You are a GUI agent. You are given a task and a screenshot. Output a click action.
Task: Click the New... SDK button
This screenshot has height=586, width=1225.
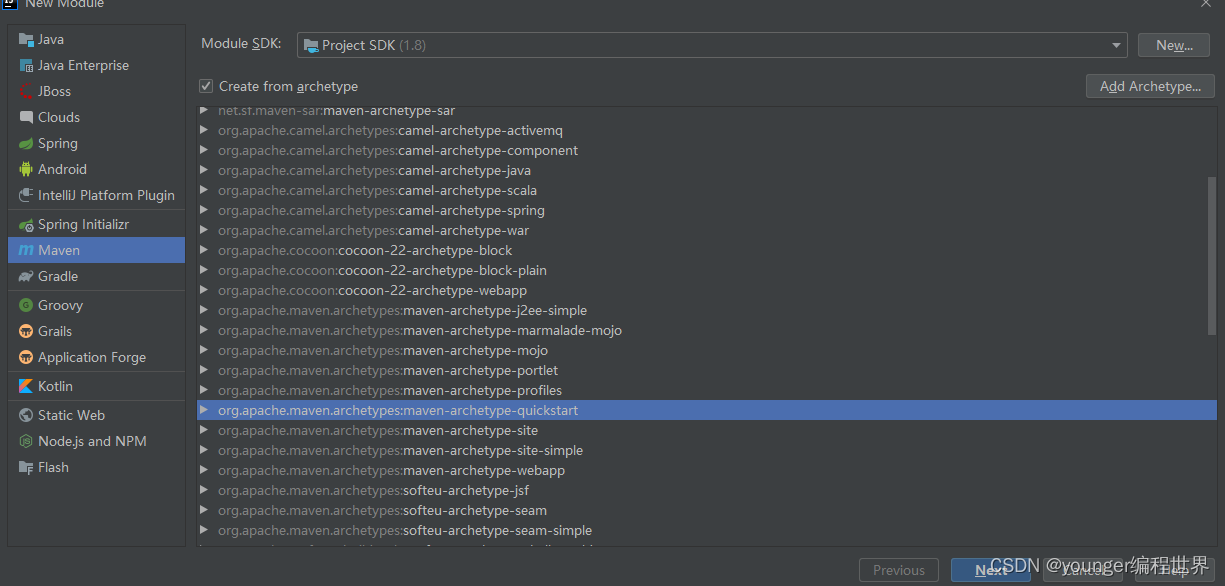1174,45
